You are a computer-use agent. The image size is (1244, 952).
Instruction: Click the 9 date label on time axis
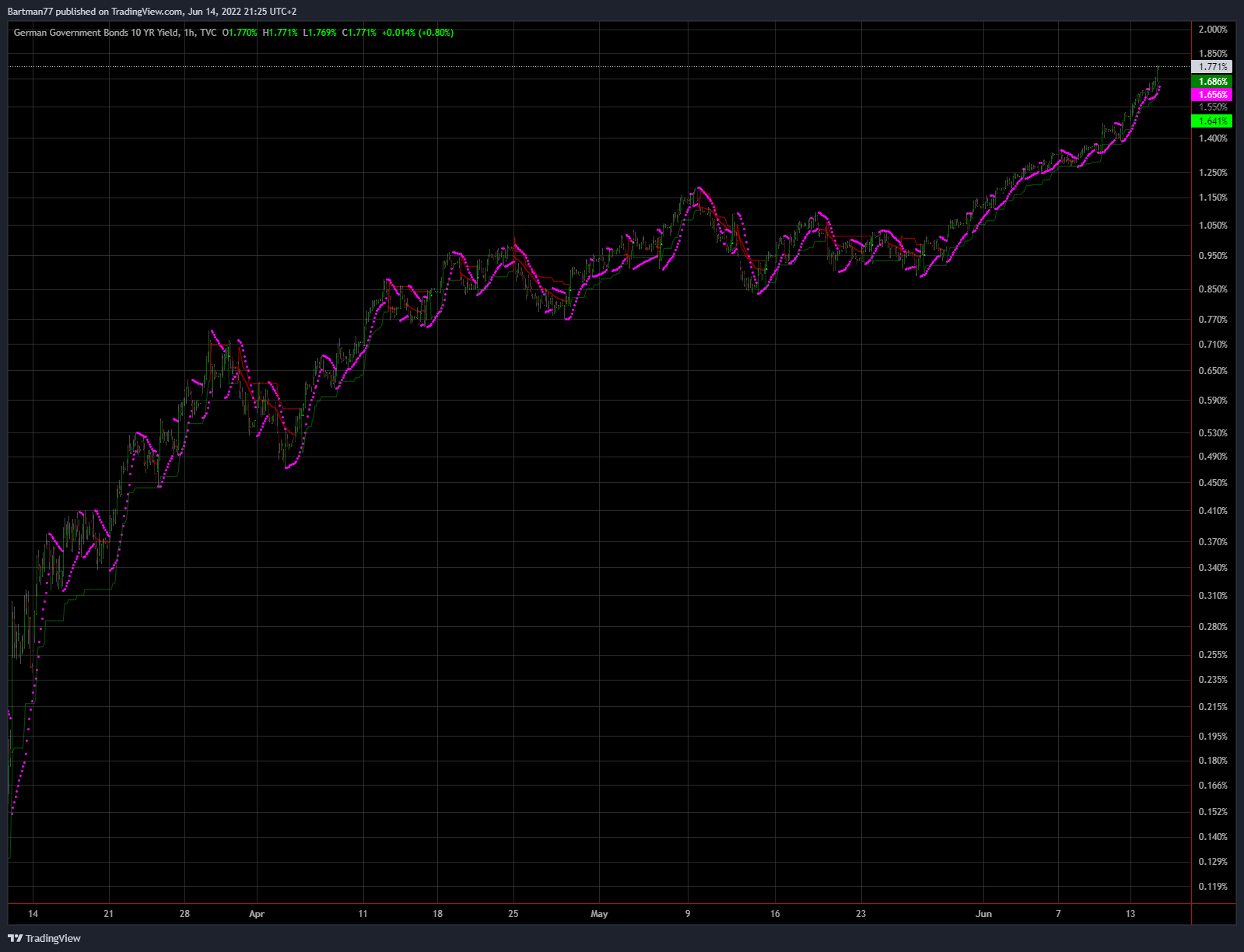click(688, 914)
